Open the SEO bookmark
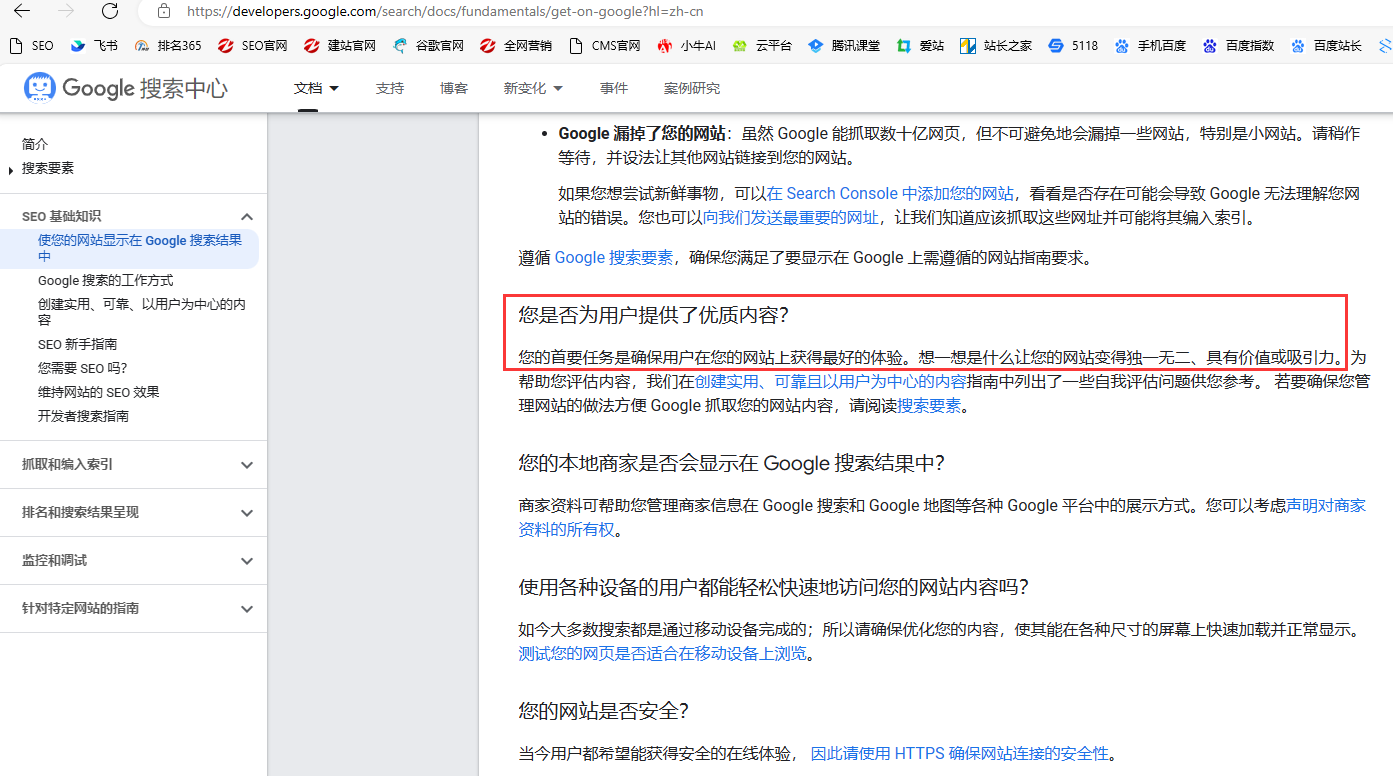 (x=31, y=46)
